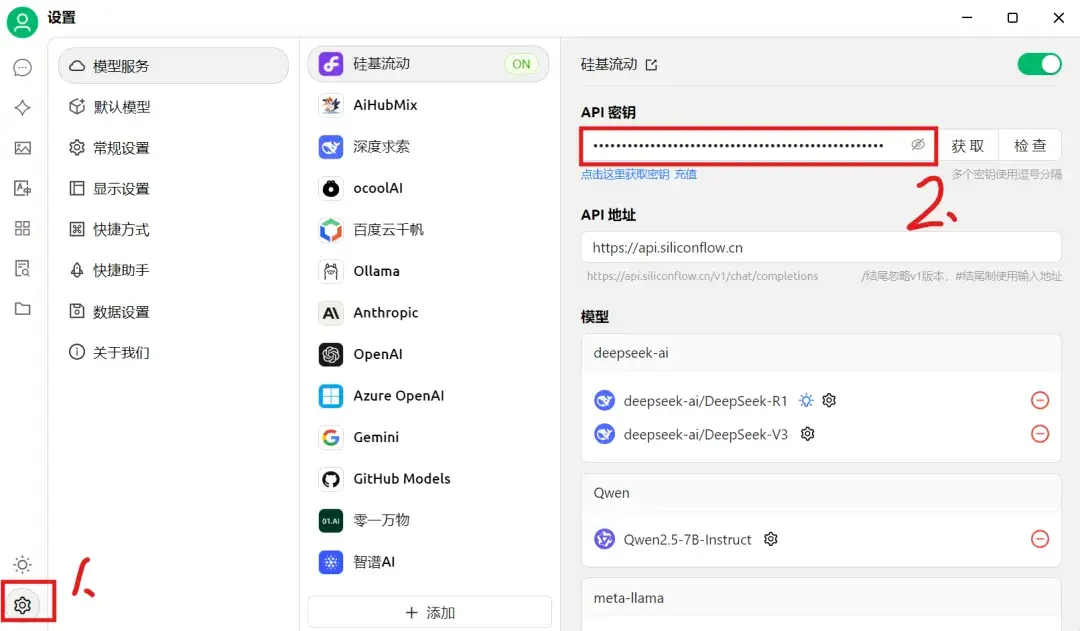
Task: Open 数据设置 settings menu
Action: click(174, 311)
